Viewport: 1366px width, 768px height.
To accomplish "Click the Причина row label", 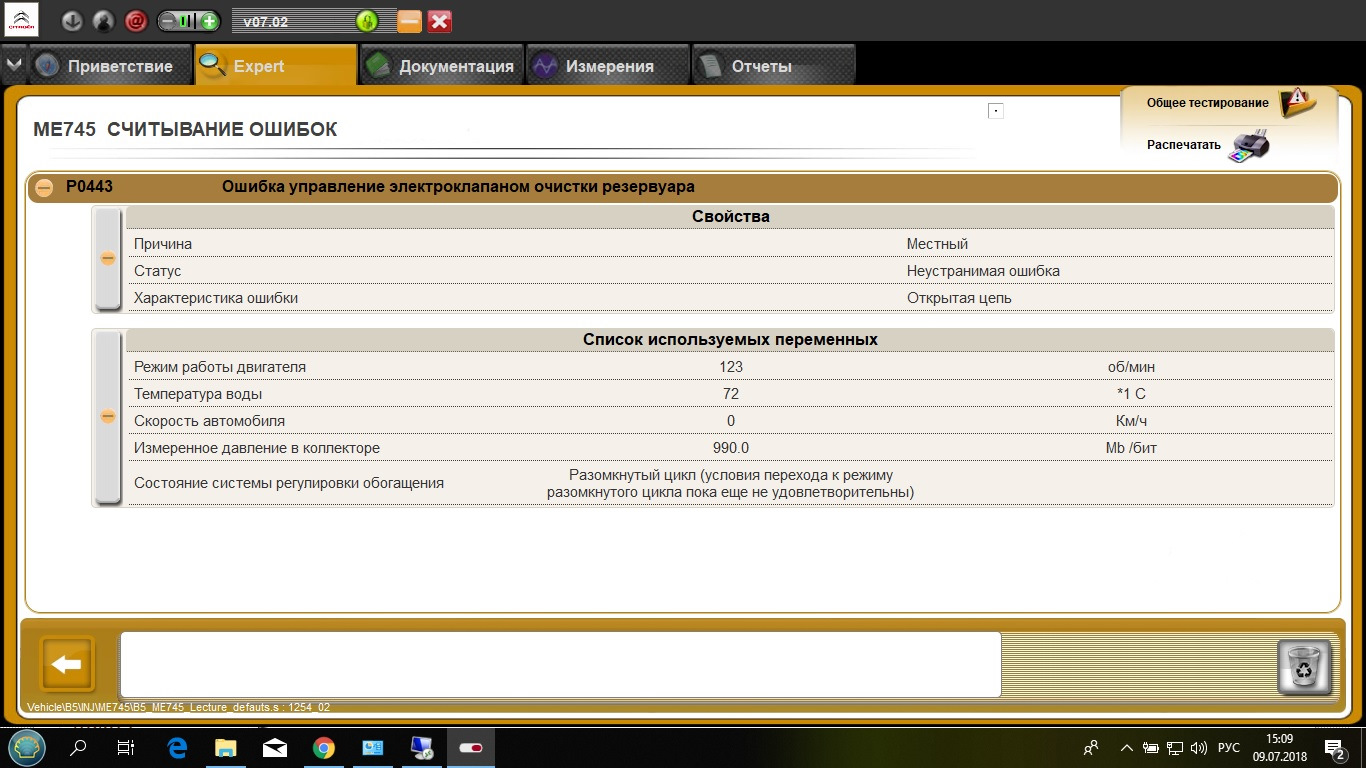I will [163, 244].
